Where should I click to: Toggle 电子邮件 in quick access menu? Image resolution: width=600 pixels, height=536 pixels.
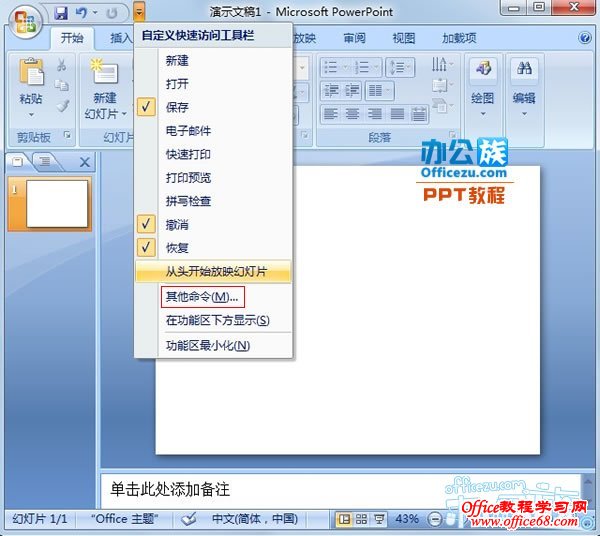[214, 131]
